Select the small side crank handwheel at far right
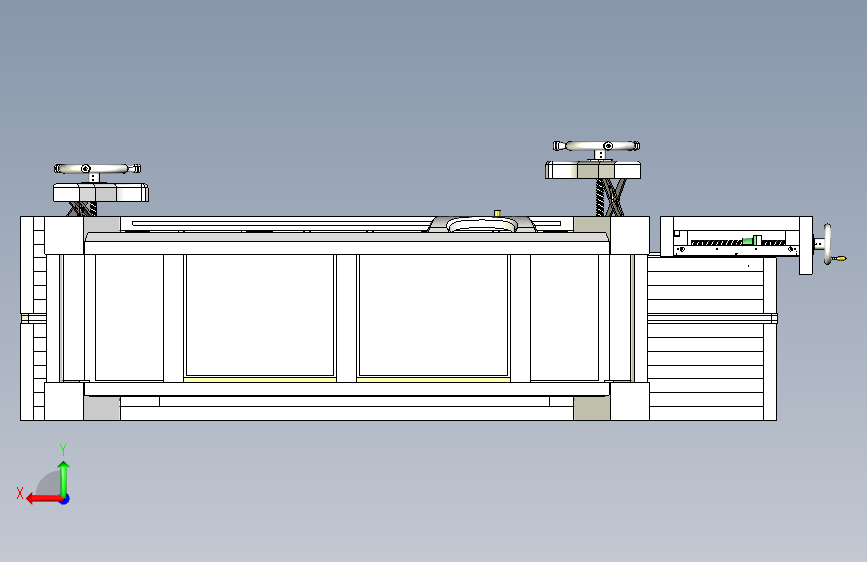This screenshot has height=562, width=867. pyautogui.click(x=827, y=244)
